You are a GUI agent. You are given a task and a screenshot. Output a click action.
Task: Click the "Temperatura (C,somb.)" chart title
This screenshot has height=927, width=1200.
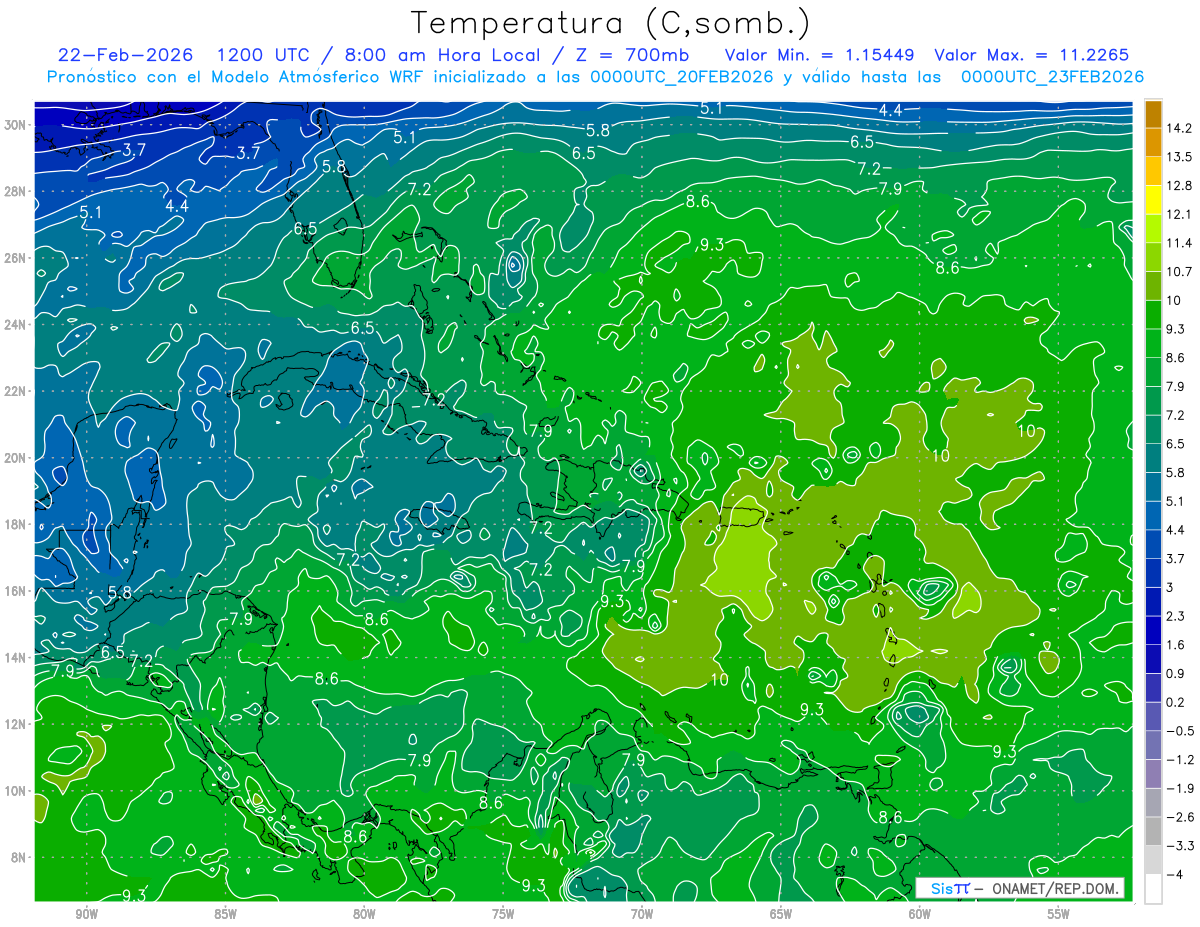tap(611, 23)
